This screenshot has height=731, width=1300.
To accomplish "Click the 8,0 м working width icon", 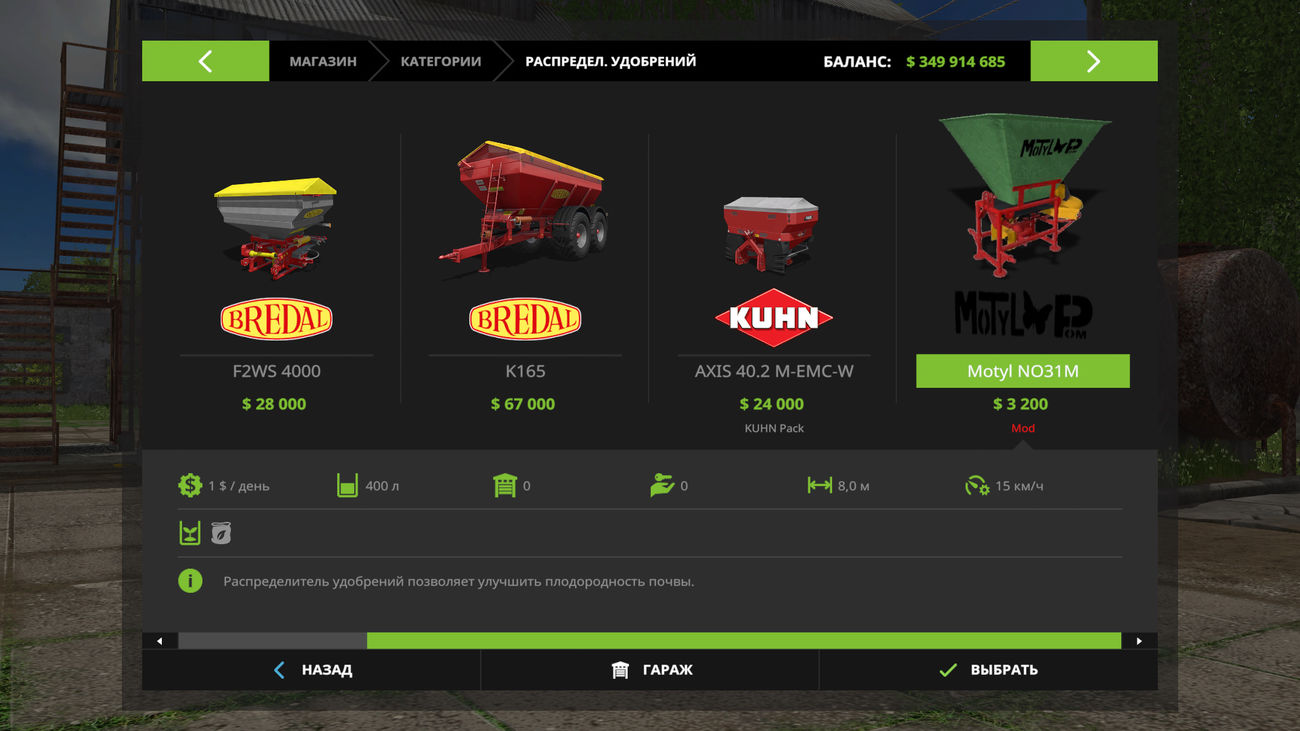I will click(x=820, y=486).
